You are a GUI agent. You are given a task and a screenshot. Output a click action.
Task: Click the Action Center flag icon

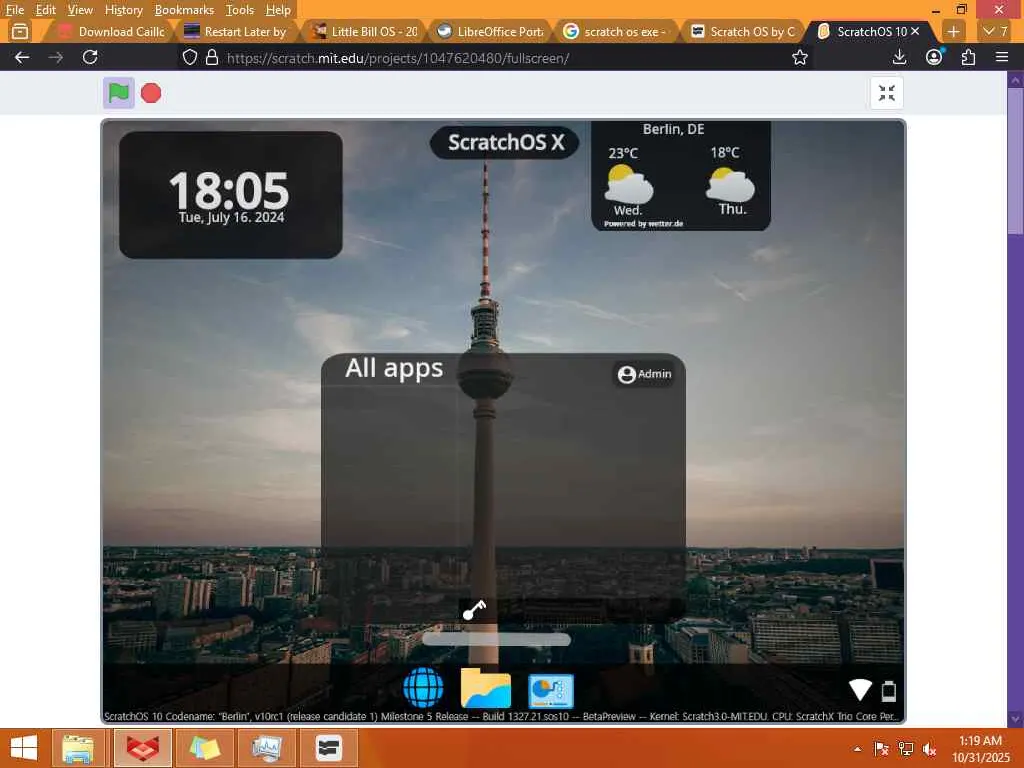coord(881,749)
